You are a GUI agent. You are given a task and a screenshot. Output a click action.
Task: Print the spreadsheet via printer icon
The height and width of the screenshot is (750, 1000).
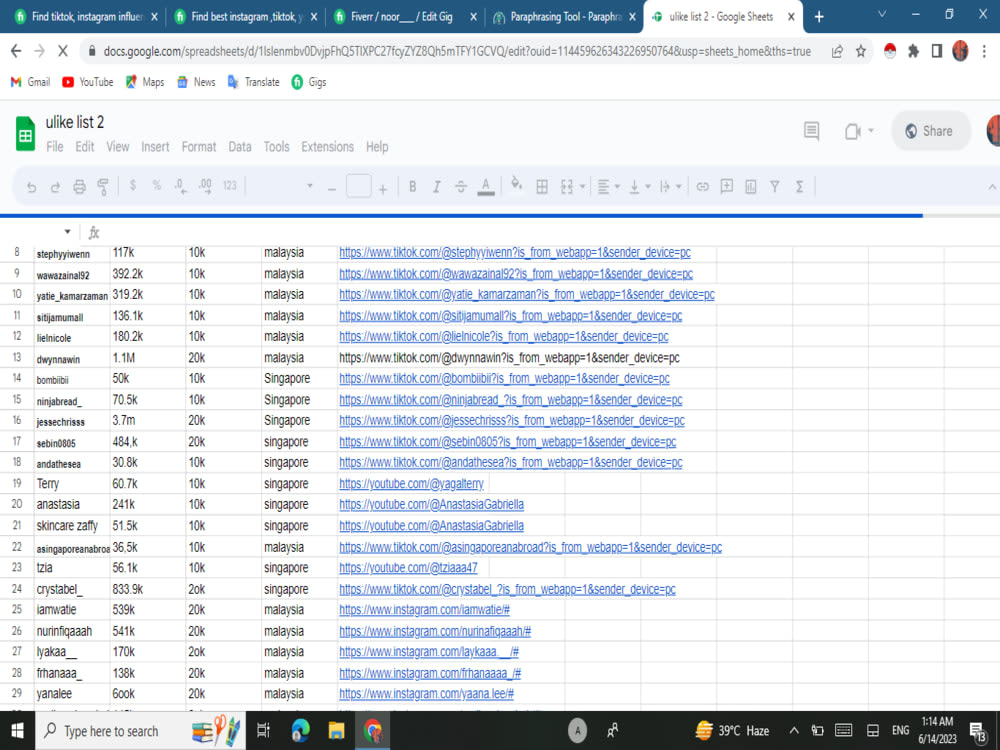click(x=79, y=187)
